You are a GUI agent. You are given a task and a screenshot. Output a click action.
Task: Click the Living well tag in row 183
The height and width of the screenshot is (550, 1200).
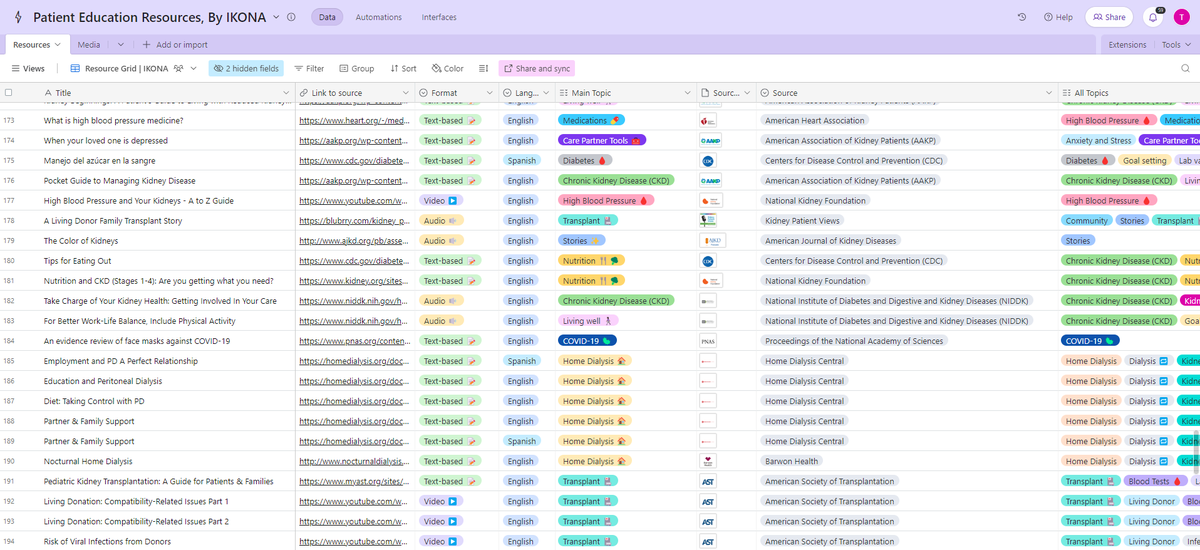point(590,321)
